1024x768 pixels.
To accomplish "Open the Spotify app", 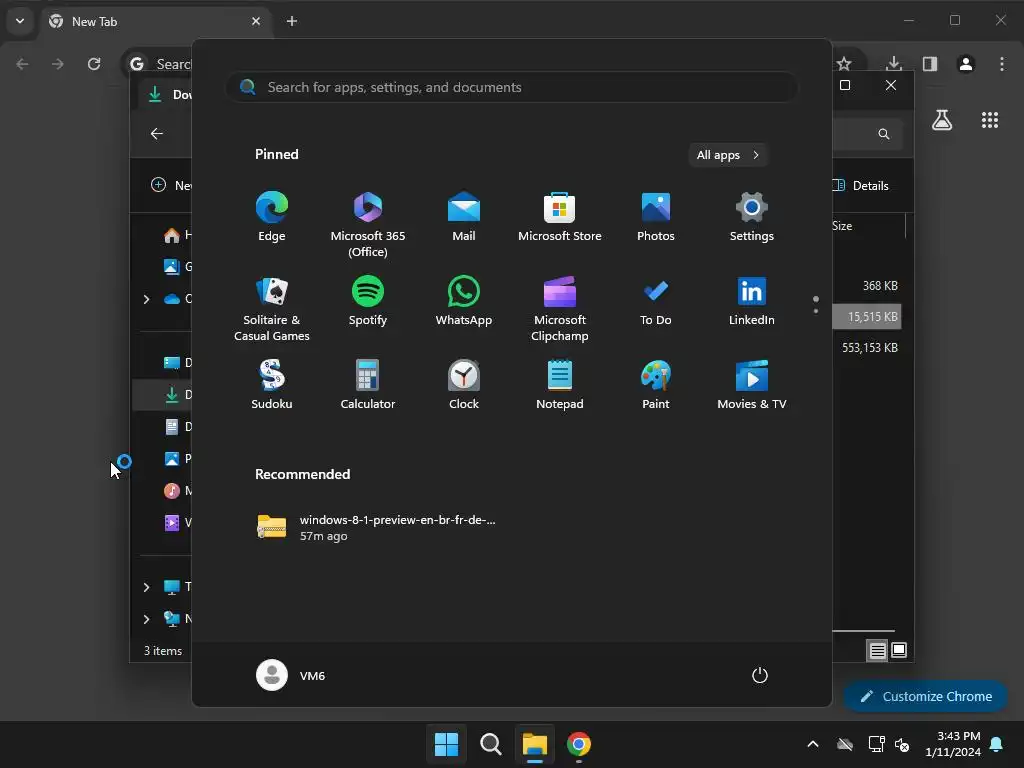I will [368, 301].
